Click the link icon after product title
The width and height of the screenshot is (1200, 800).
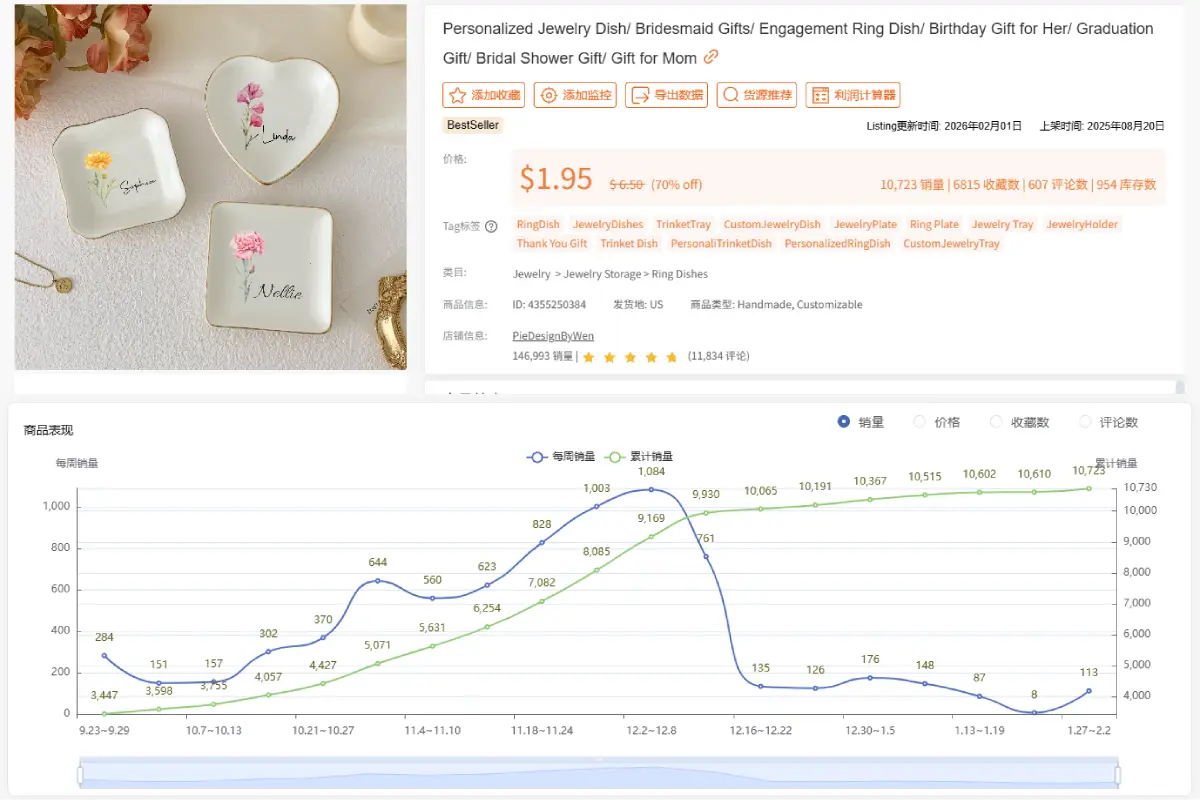(711, 57)
